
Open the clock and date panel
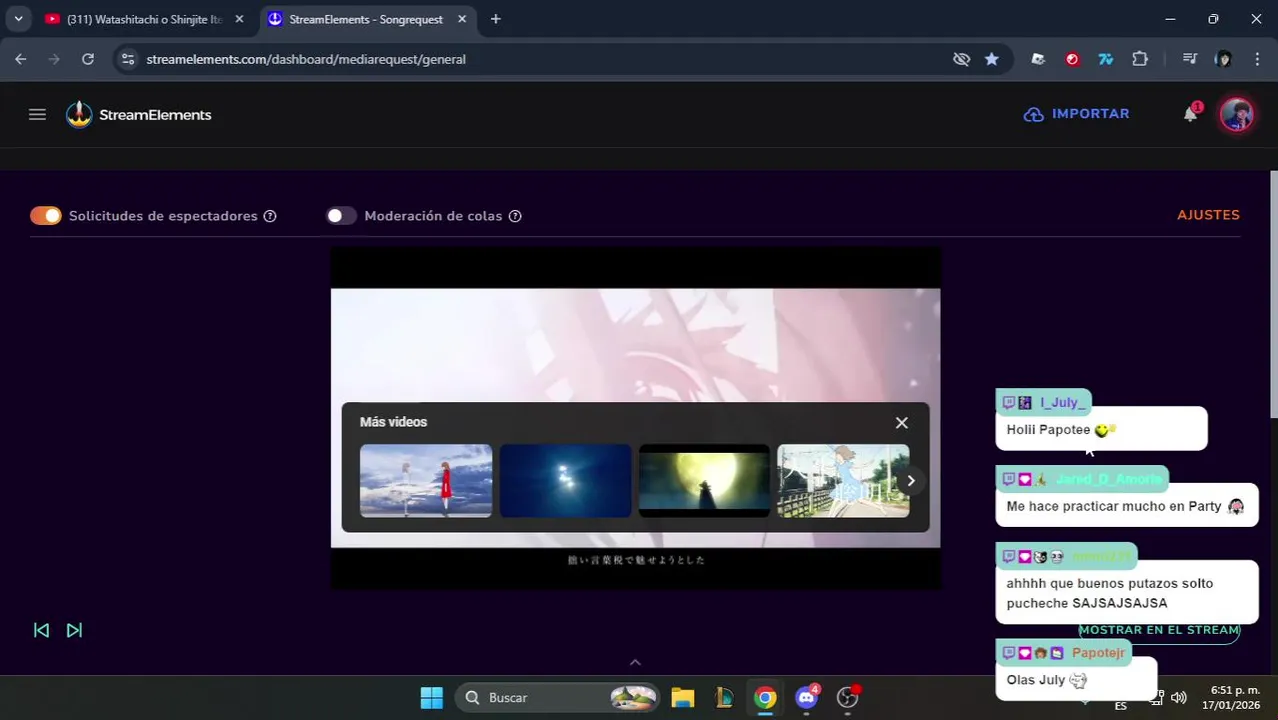(1232, 698)
